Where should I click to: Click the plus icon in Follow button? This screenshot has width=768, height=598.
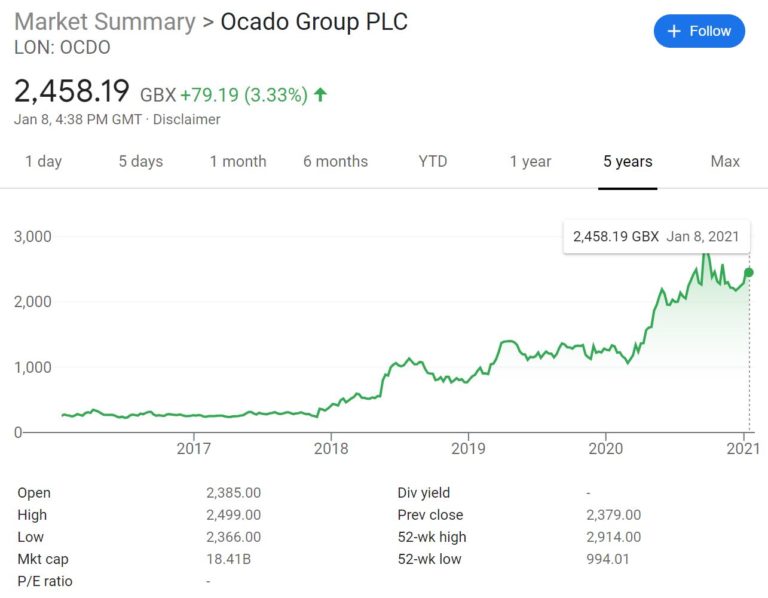(x=674, y=31)
